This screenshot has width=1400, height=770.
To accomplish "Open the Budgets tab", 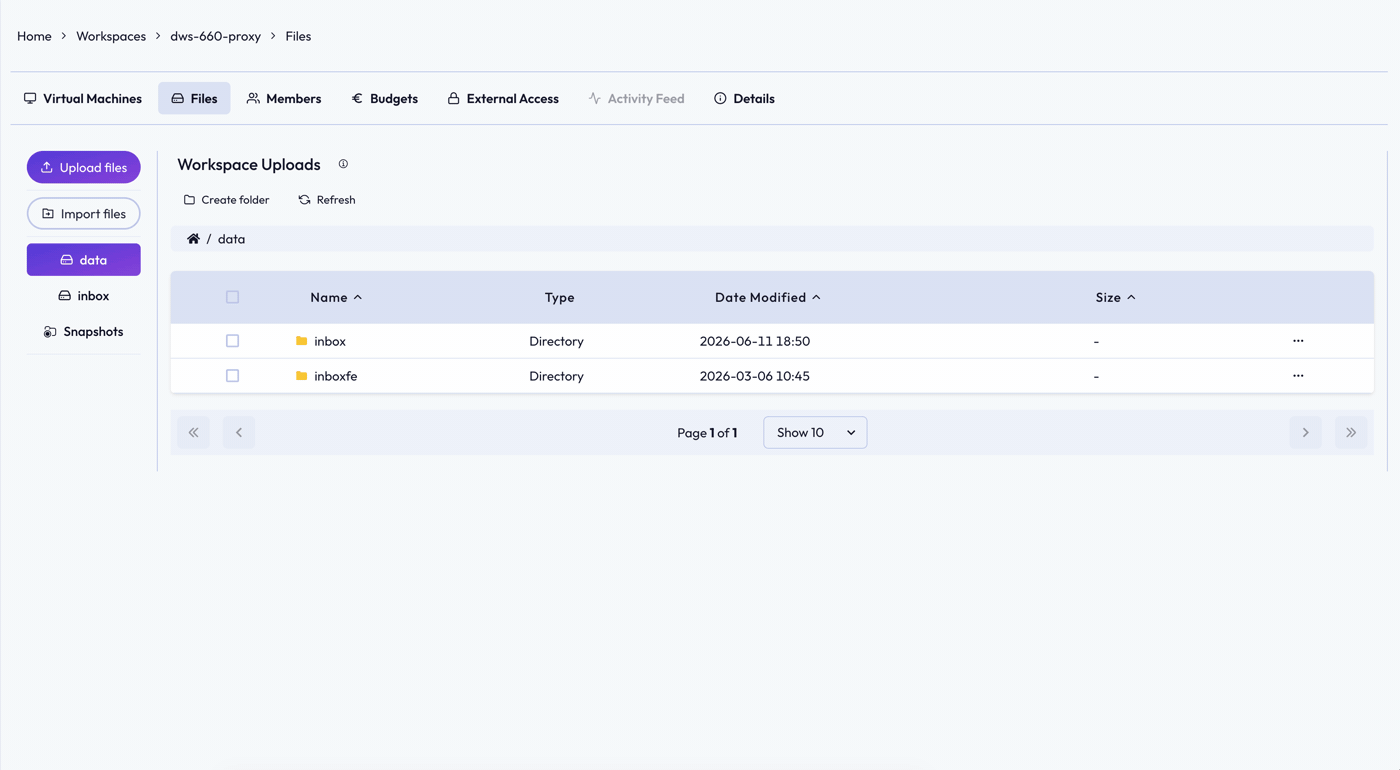I will click(385, 98).
